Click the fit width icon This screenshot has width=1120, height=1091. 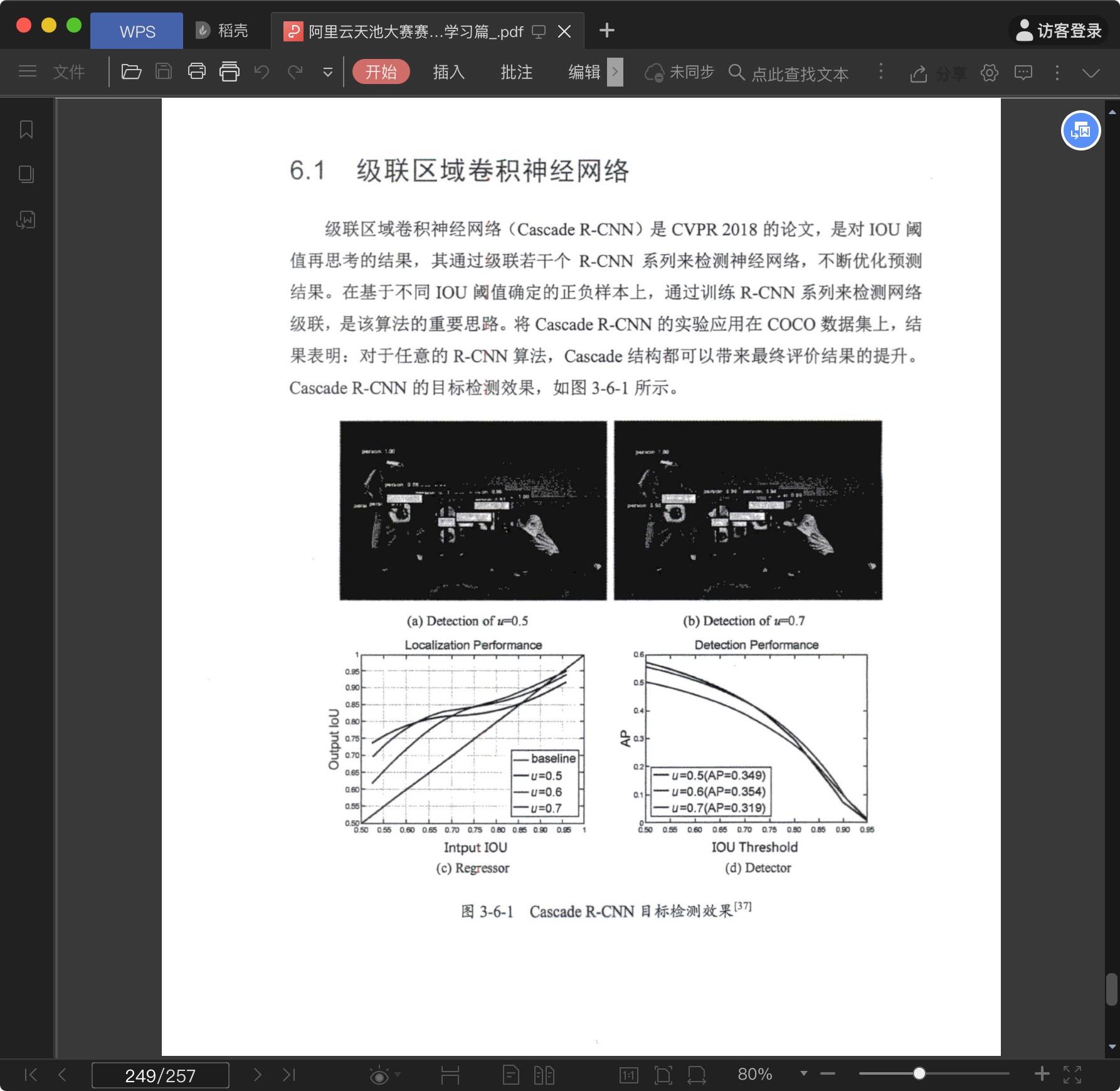pyautogui.click(x=697, y=1075)
